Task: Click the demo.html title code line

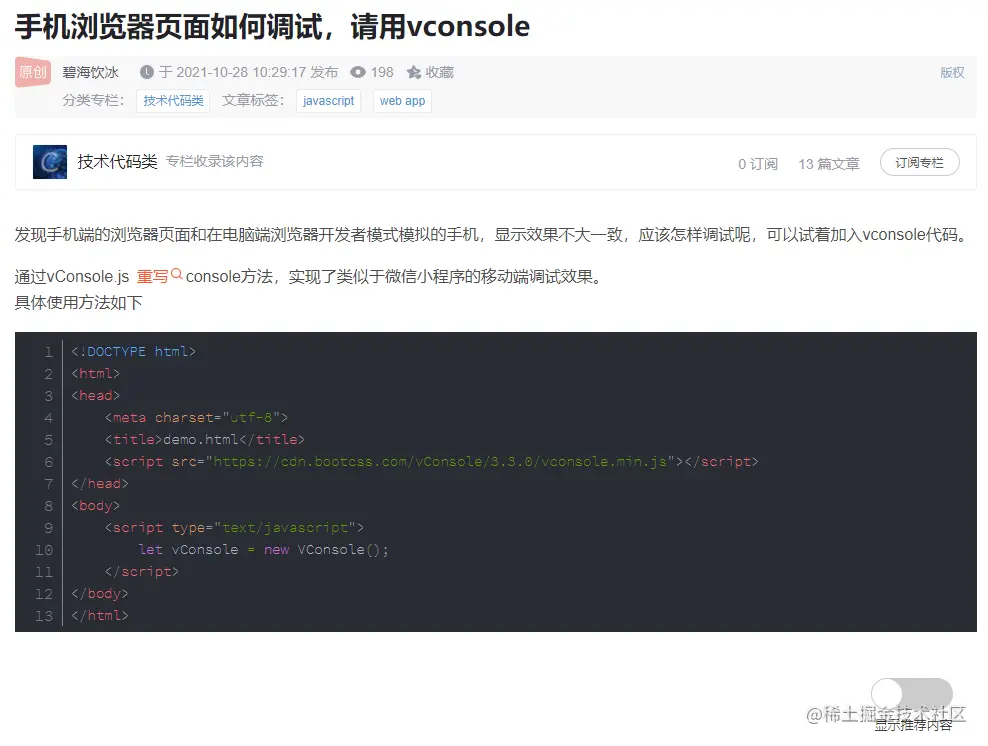Action: tap(205, 440)
